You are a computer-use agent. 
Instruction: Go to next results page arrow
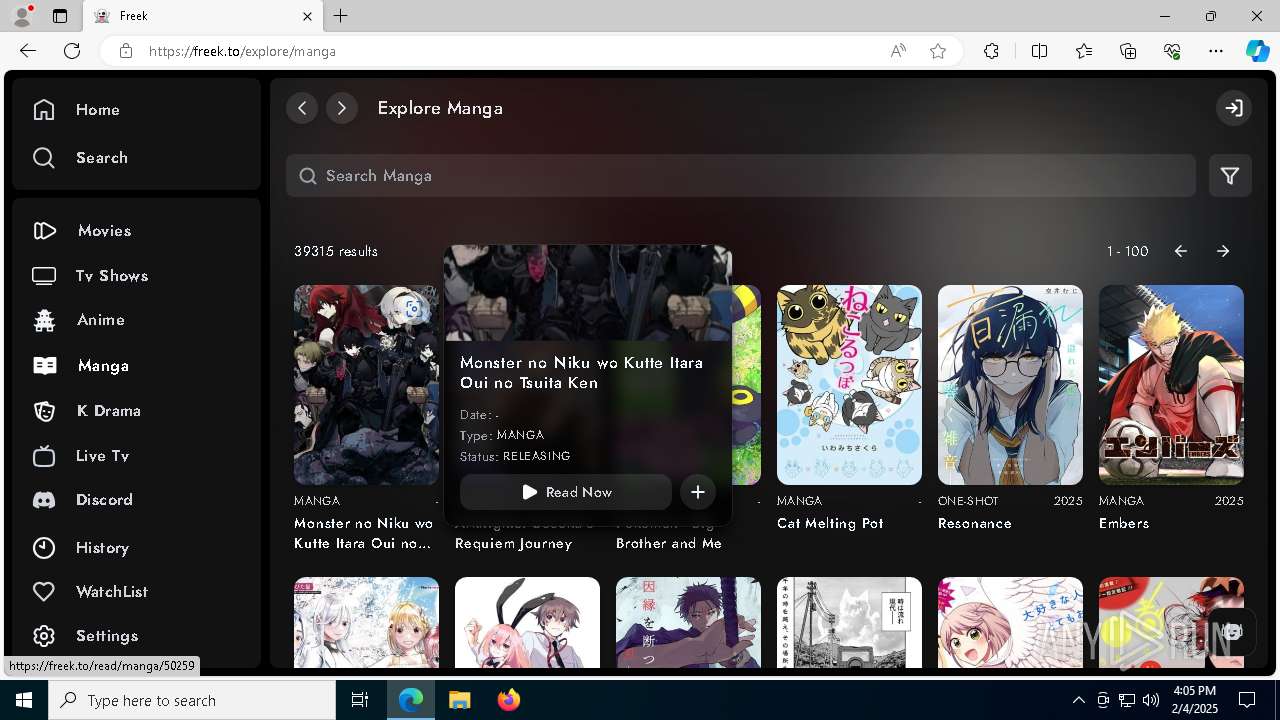[1223, 252]
